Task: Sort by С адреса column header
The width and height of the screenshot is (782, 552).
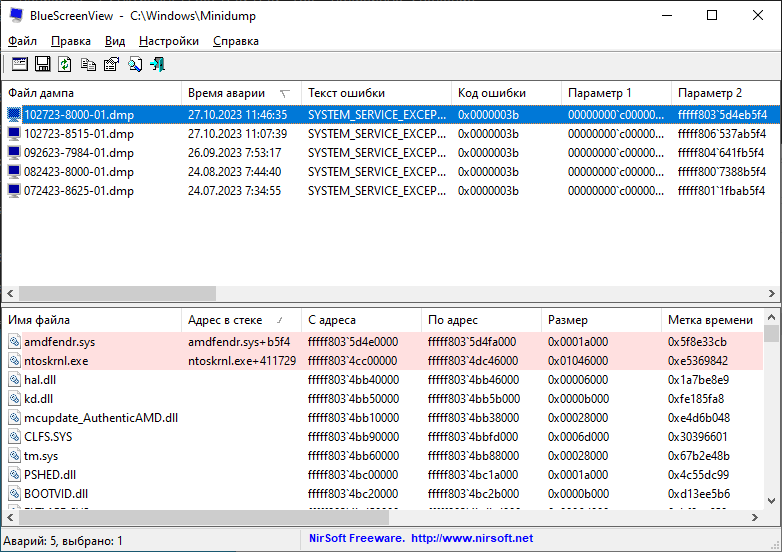Action: pyautogui.click(x=362, y=320)
